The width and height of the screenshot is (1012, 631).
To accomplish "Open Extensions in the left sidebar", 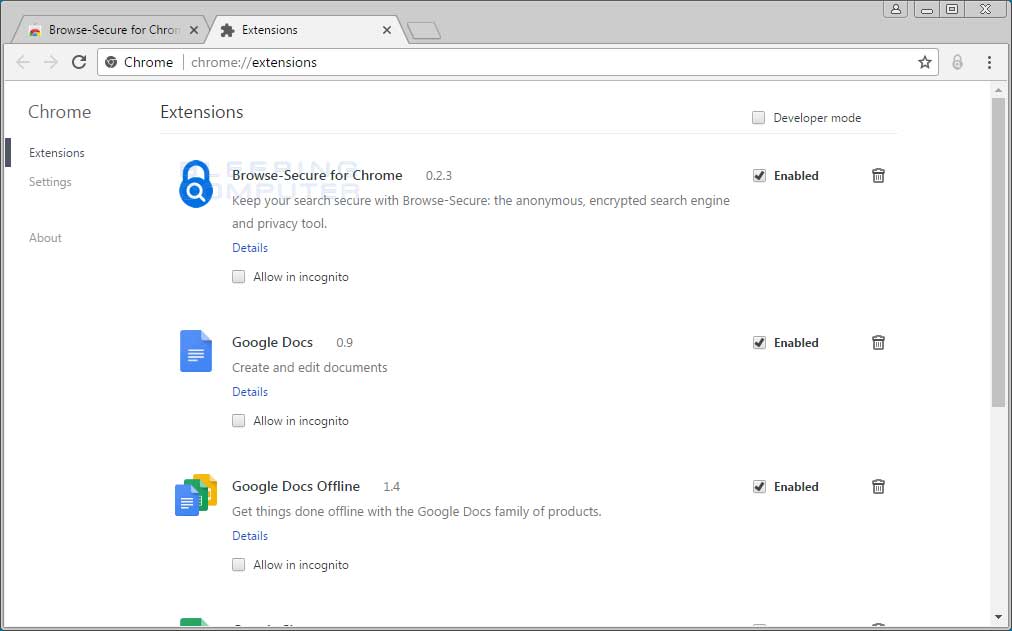I will tap(57, 153).
